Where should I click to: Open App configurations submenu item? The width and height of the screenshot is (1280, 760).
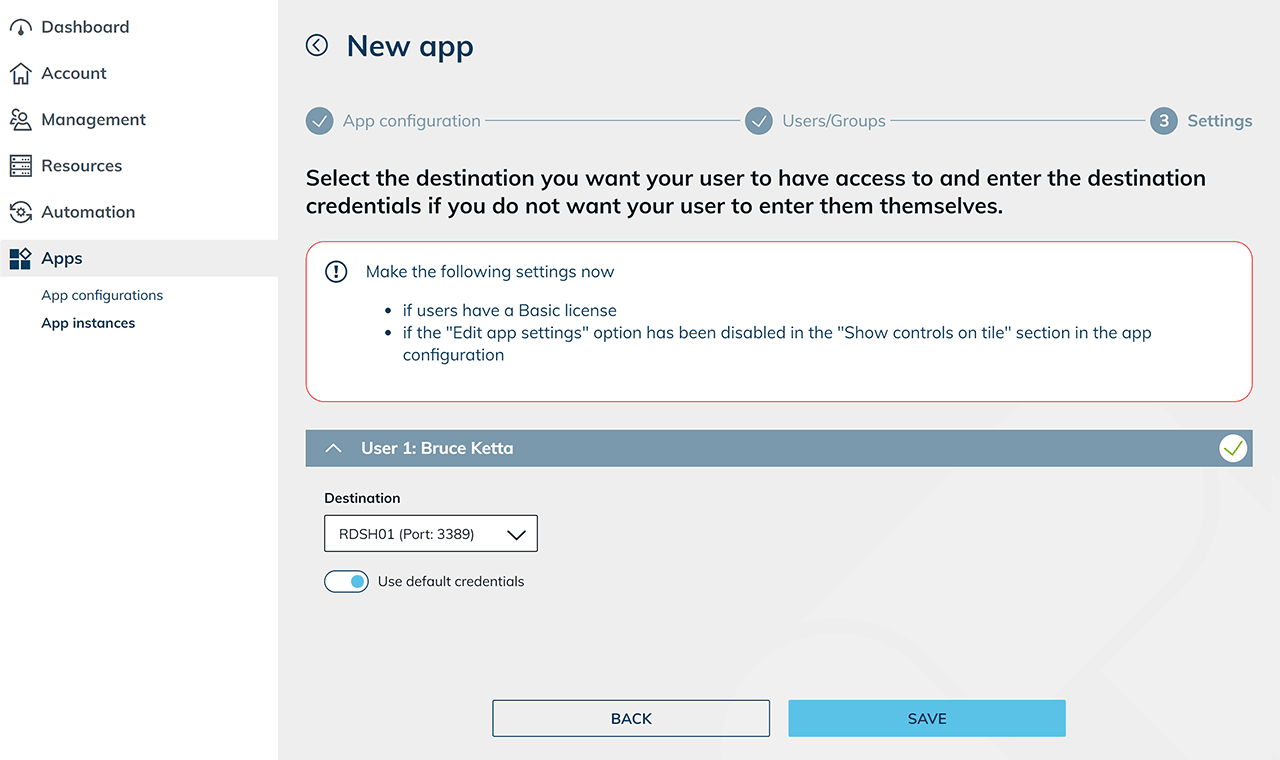102,295
